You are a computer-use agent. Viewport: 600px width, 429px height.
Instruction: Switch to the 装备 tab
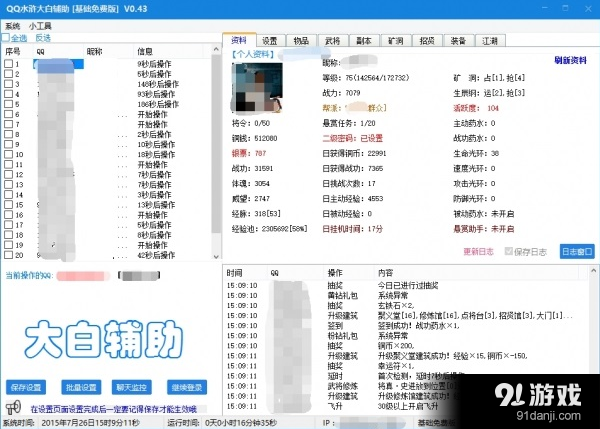[x=458, y=41]
